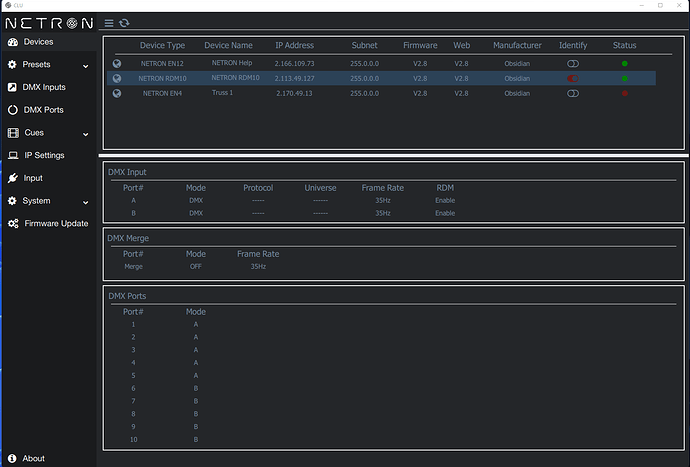Click the DMX Ports circle icon
The width and height of the screenshot is (690, 467).
[13, 110]
